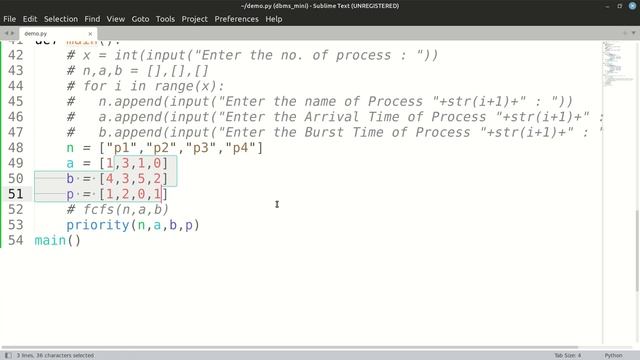Go to previous tab with left arrow
This screenshot has width=640, height=360.
click(x=6, y=33)
